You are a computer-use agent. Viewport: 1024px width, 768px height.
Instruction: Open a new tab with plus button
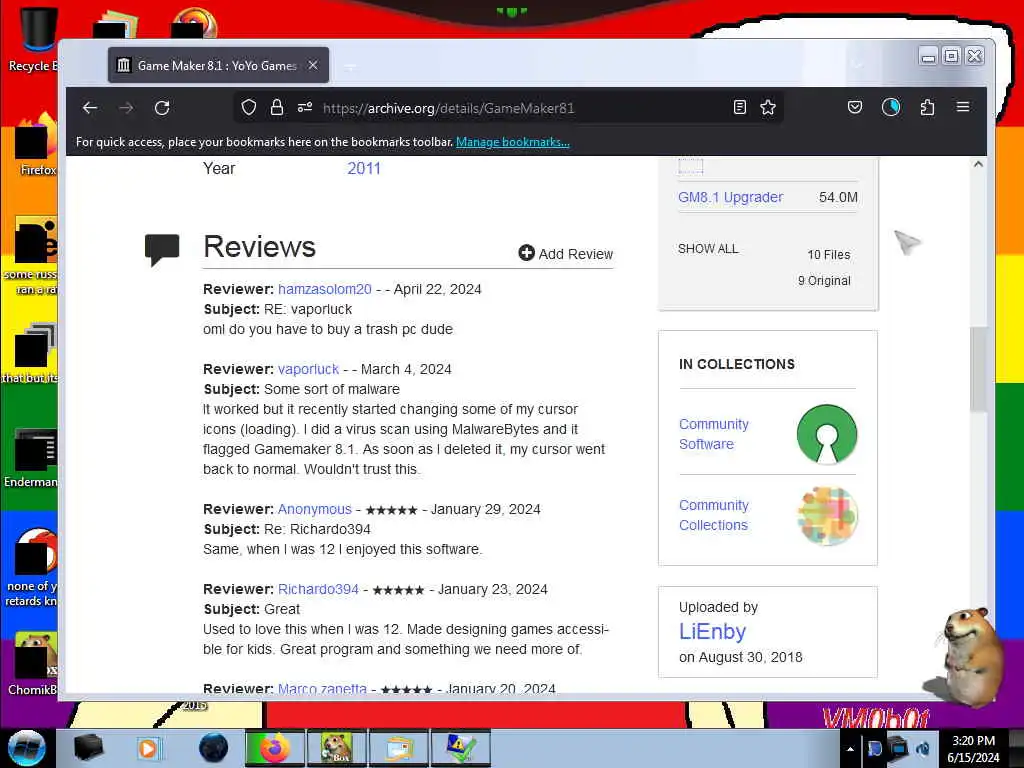point(350,66)
